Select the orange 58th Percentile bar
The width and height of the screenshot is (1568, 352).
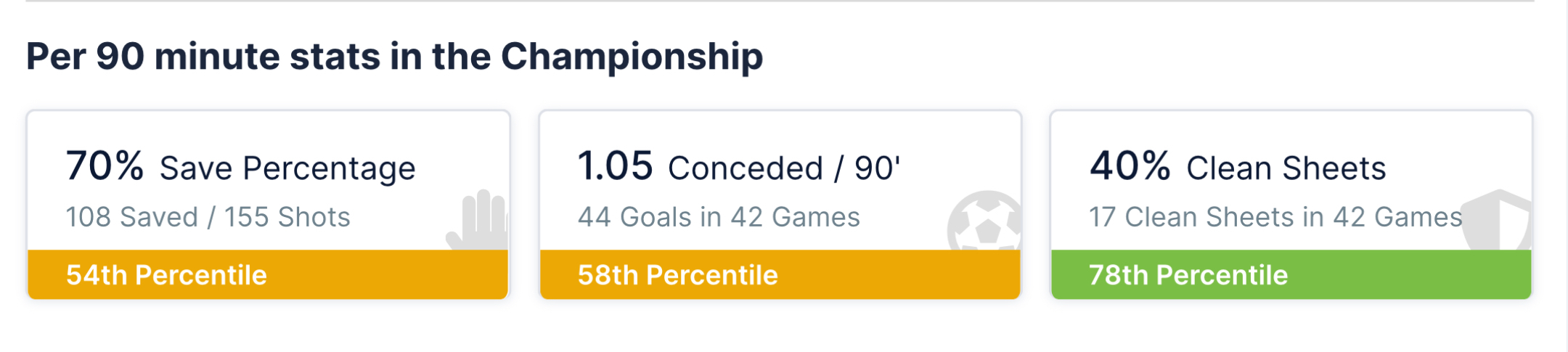(780, 275)
